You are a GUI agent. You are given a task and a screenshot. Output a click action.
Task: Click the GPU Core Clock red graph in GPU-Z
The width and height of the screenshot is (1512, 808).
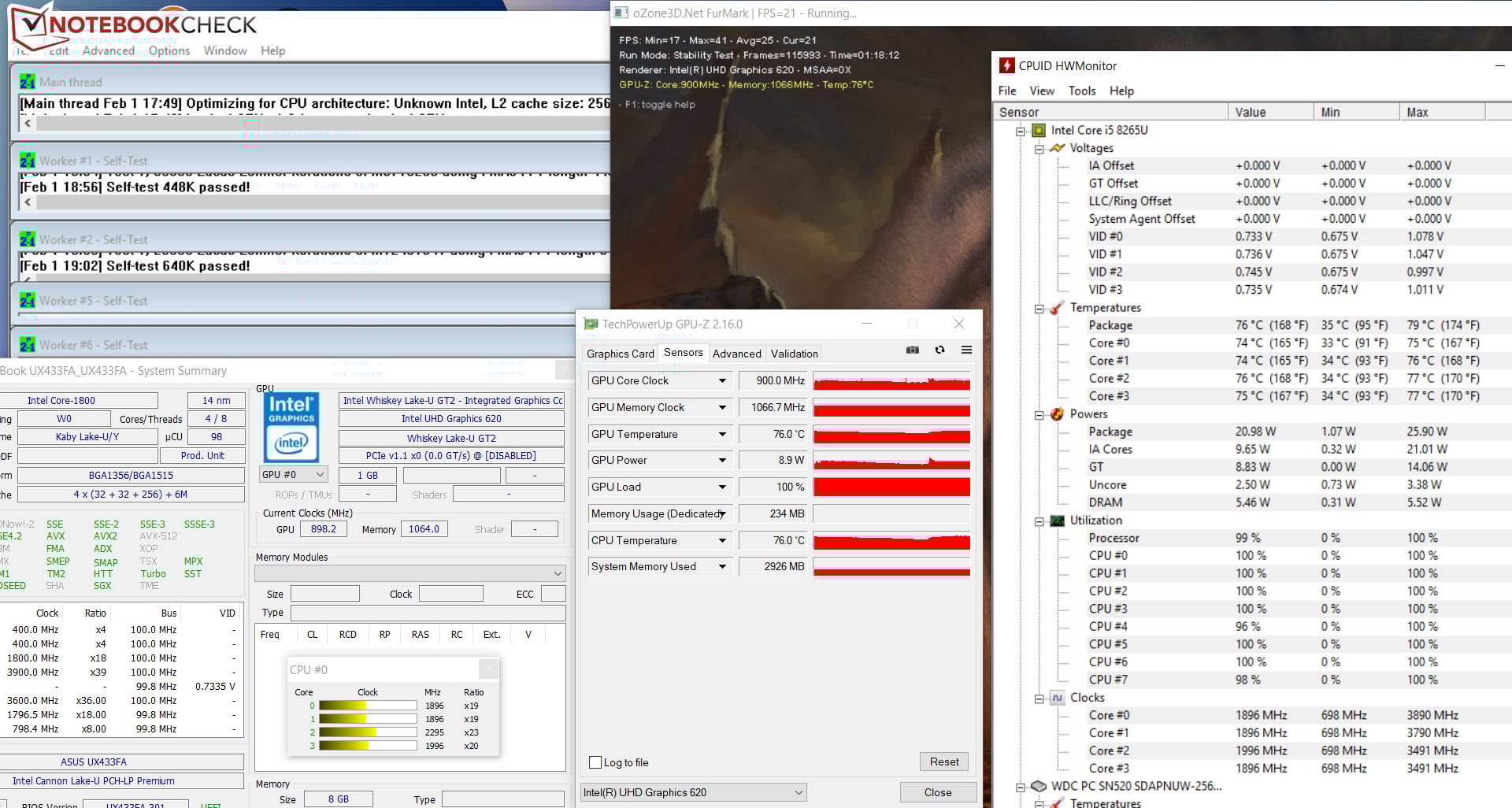pos(891,381)
